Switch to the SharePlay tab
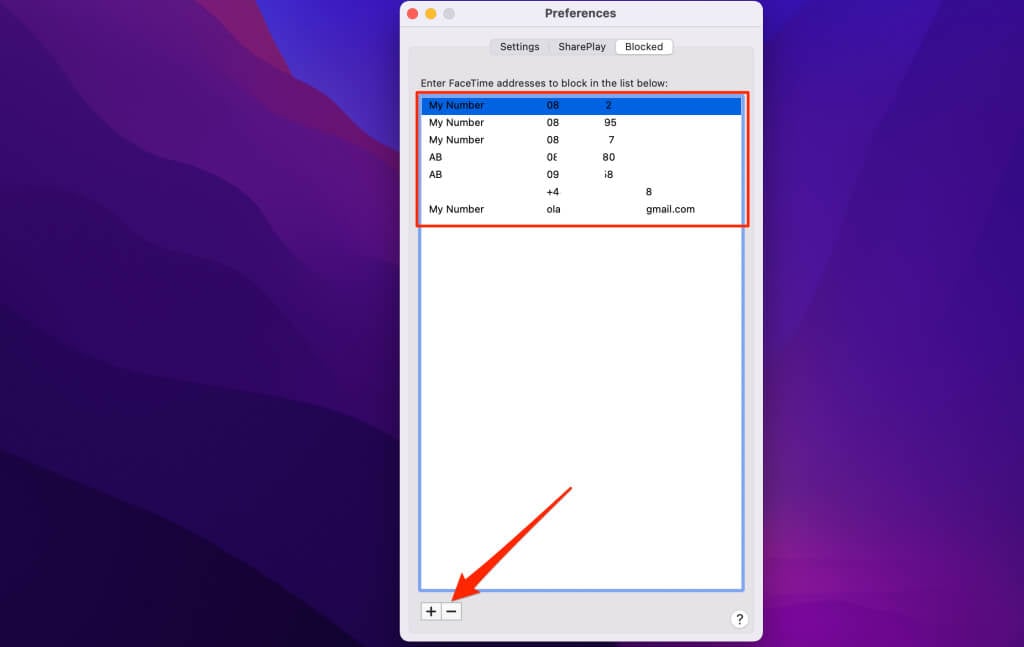The height and width of the screenshot is (647, 1024). [x=582, y=47]
